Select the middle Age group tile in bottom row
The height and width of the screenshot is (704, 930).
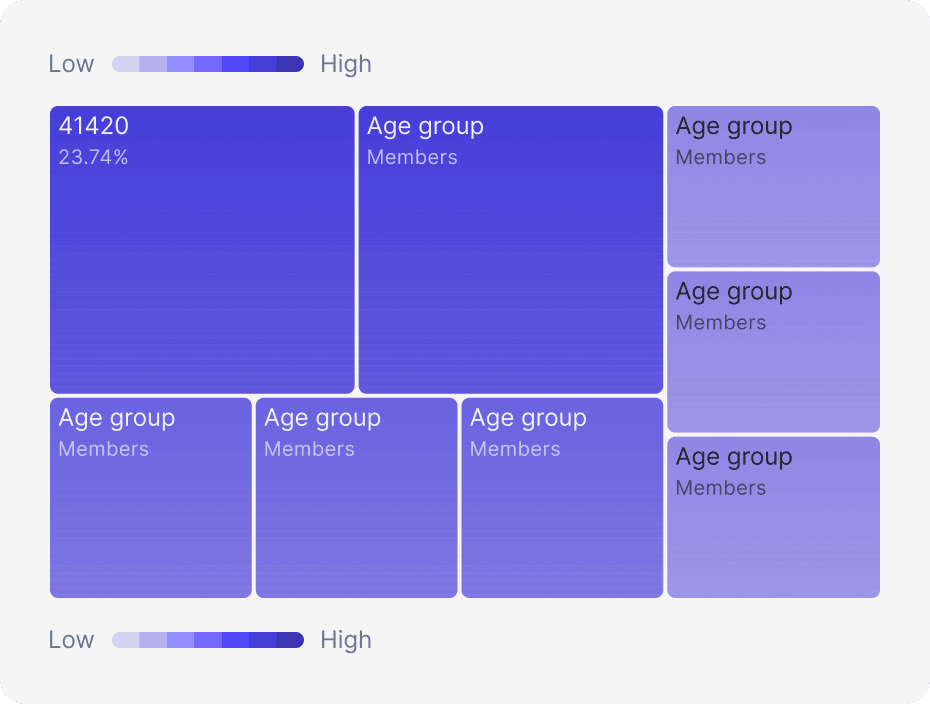point(356,510)
